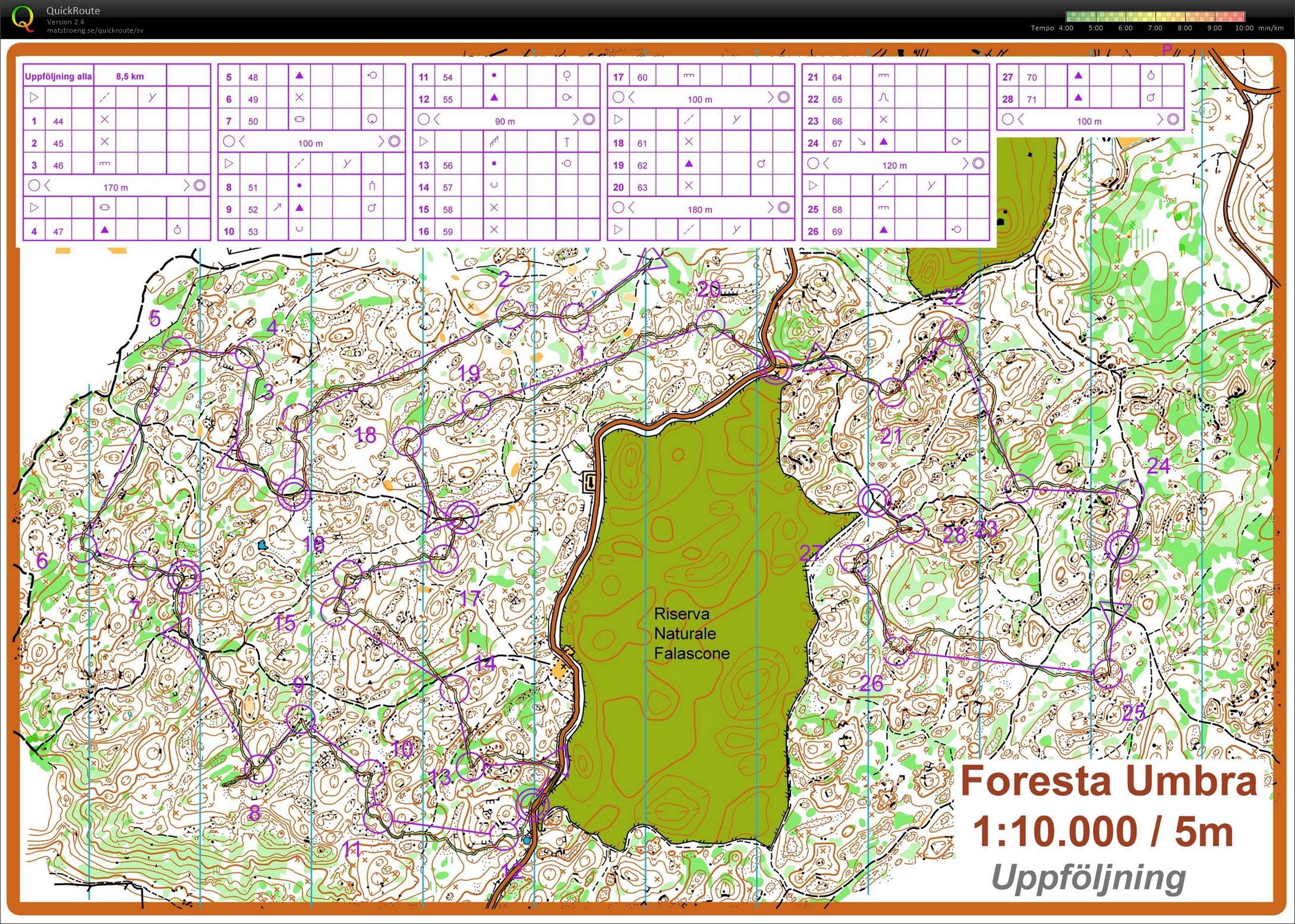This screenshot has width=1295, height=924.
Task: Click the QuickRoute Q logo icon
Action: click(x=23, y=18)
